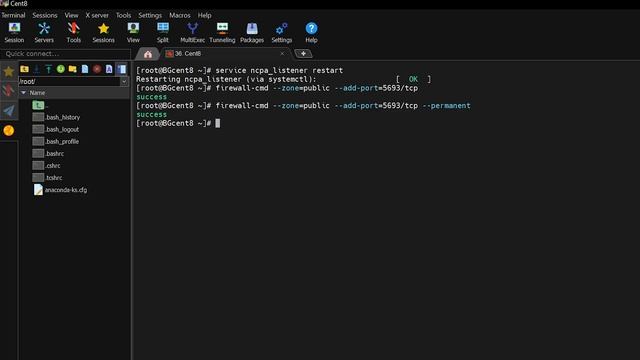Open the Sessions menu

point(45,15)
